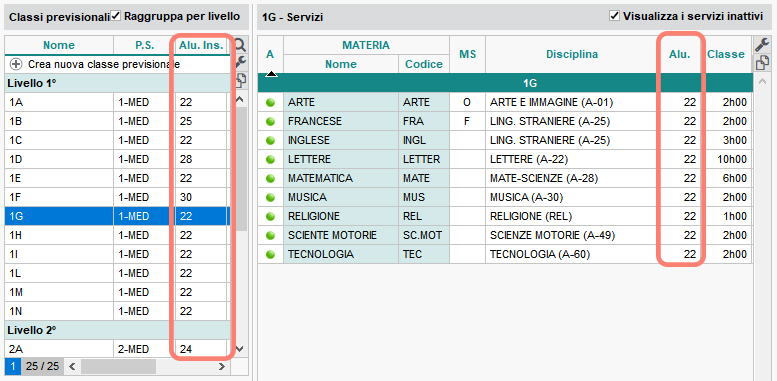
Task: Click the plus icon to create new class
Action: pos(16,64)
